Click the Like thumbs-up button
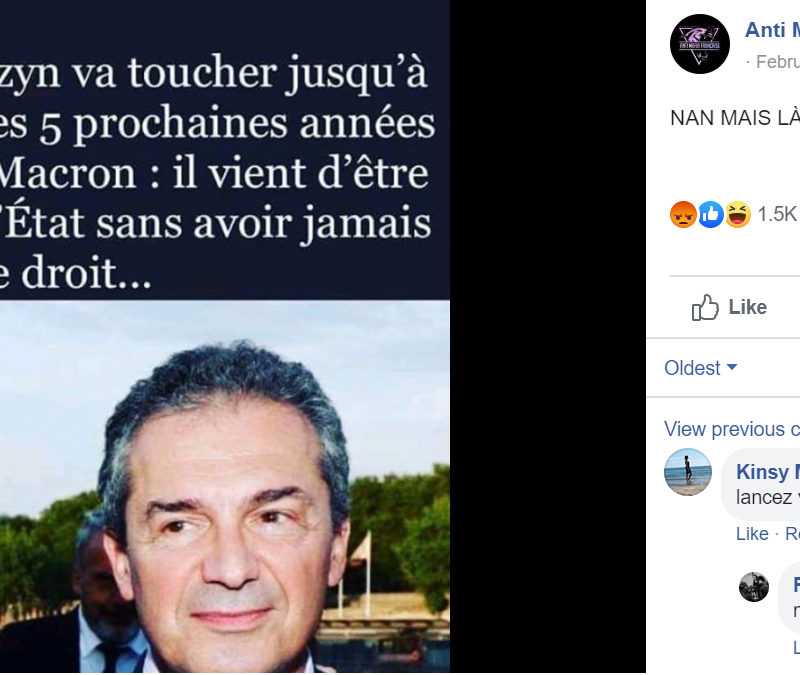Screen dimensions: 800x675 pos(729,307)
